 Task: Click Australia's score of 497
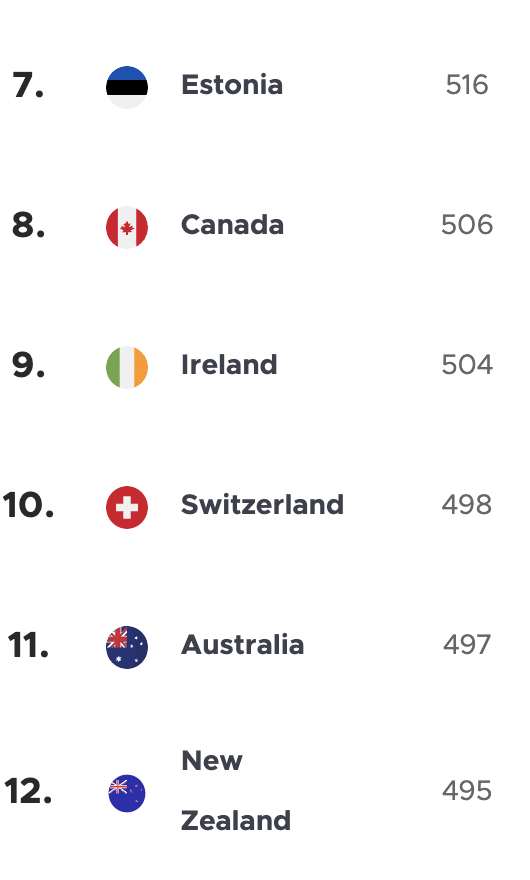point(467,645)
